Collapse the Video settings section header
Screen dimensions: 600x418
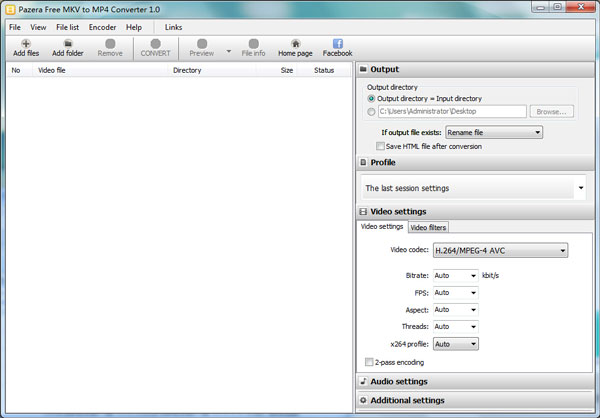[x=476, y=212]
